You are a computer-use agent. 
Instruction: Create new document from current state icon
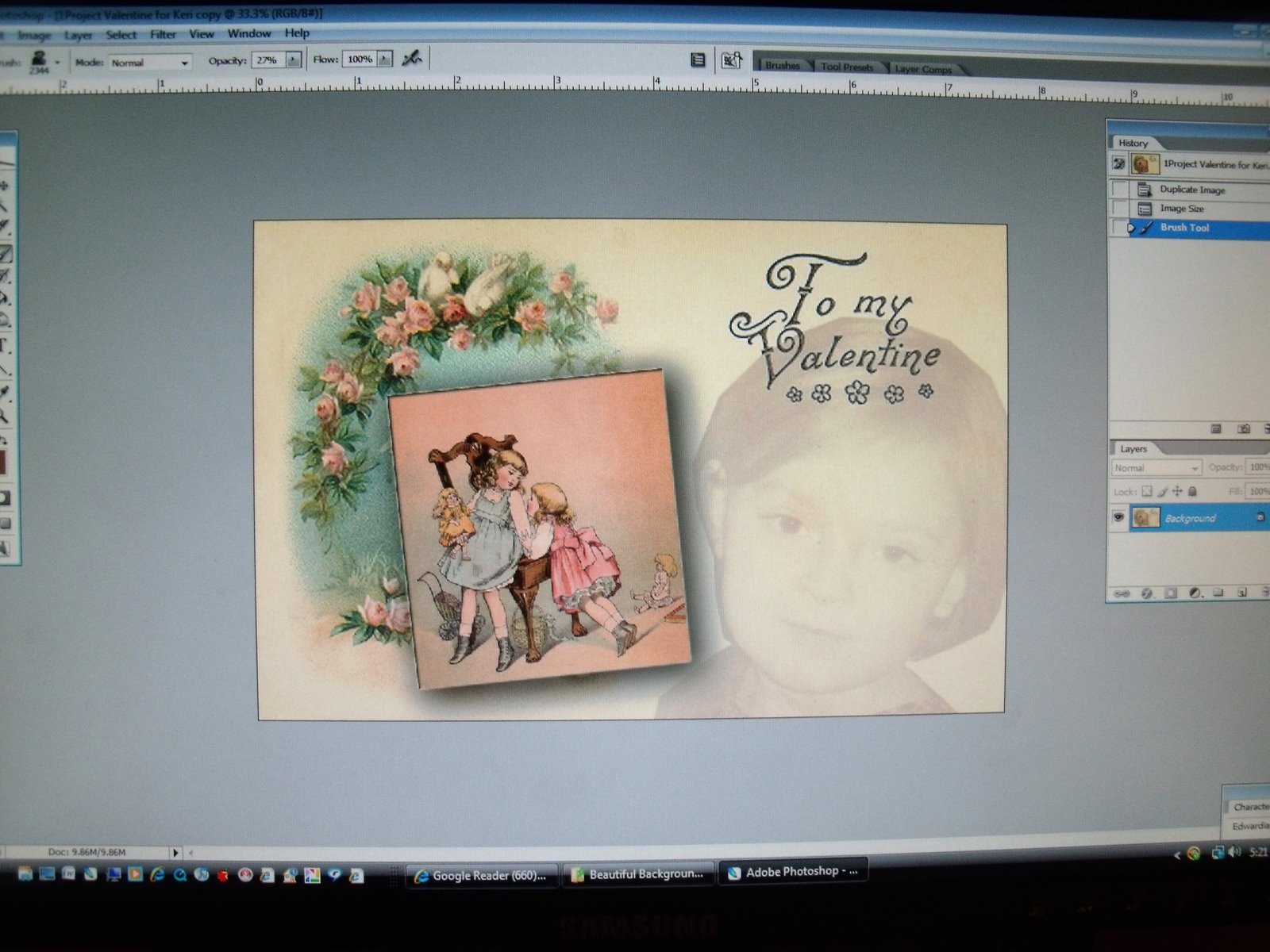tap(1215, 428)
